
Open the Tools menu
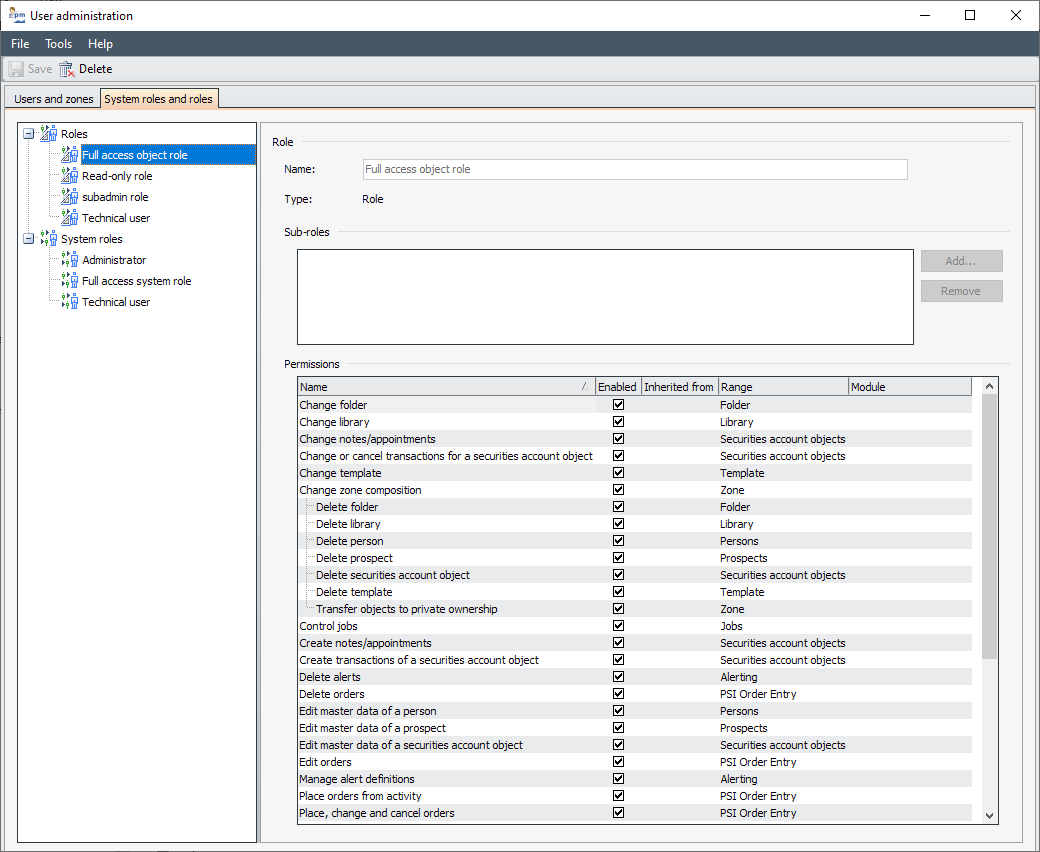coord(59,44)
